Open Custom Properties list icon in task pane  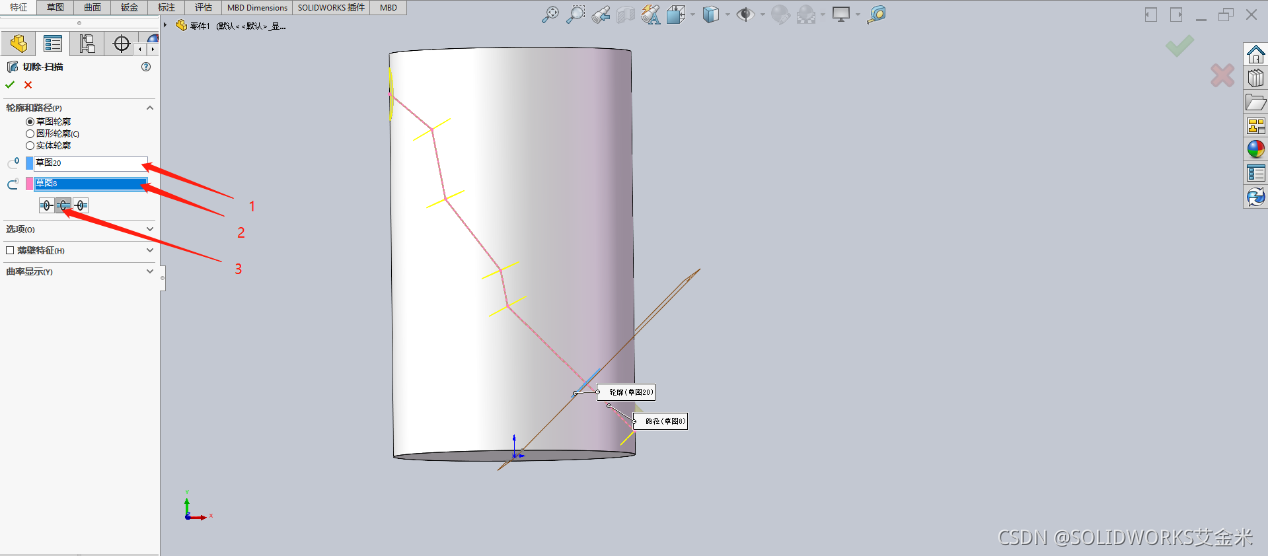pos(1256,173)
